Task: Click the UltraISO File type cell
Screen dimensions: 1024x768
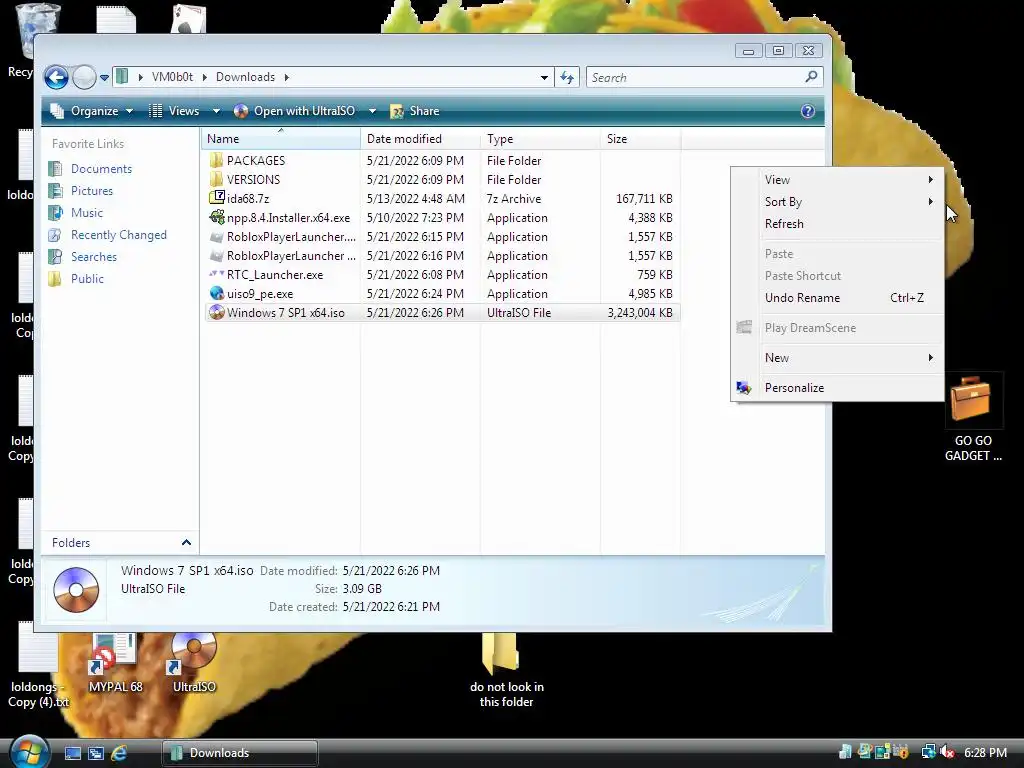Action: (519, 313)
